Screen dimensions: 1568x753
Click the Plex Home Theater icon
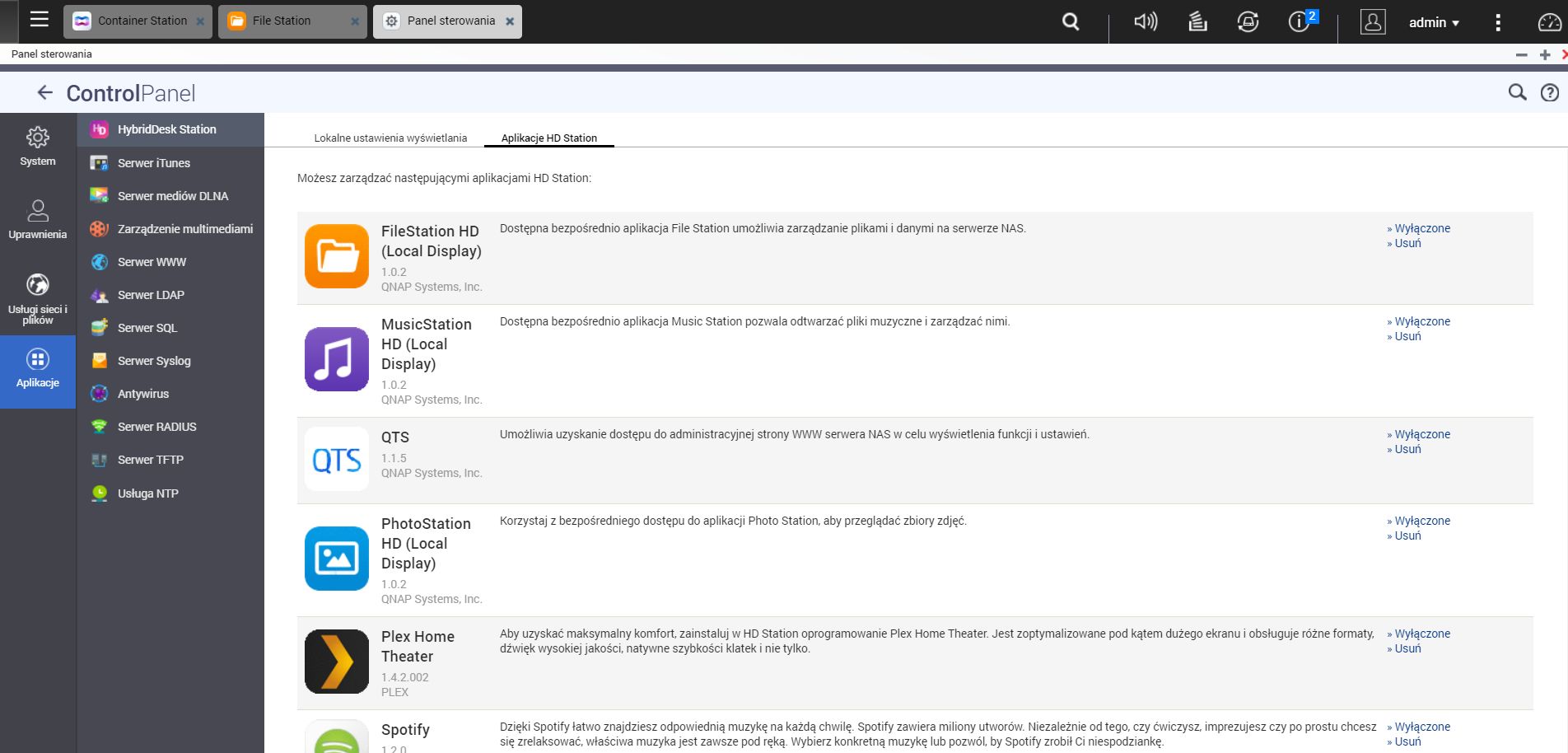point(337,662)
